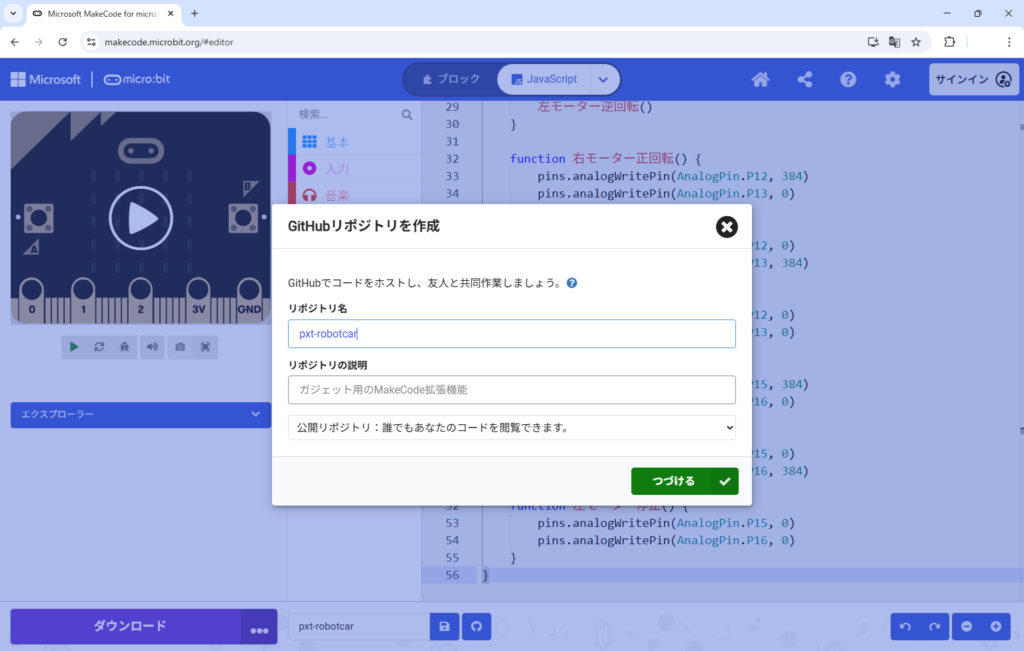The height and width of the screenshot is (651, 1024).
Task: Go to the Home screen icon
Action: [x=760, y=80]
